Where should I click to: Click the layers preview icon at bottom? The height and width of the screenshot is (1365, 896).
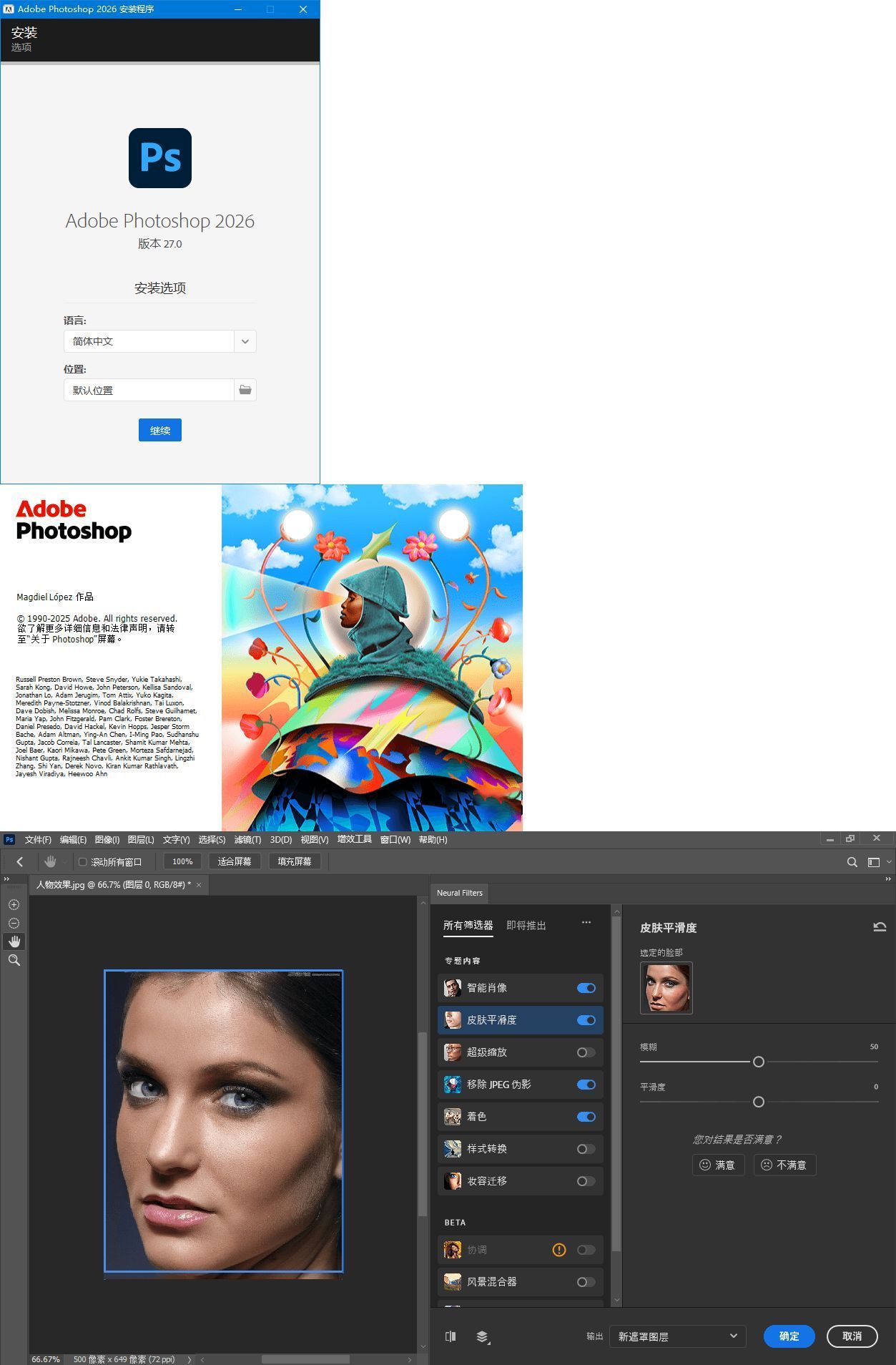[483, 1336]
